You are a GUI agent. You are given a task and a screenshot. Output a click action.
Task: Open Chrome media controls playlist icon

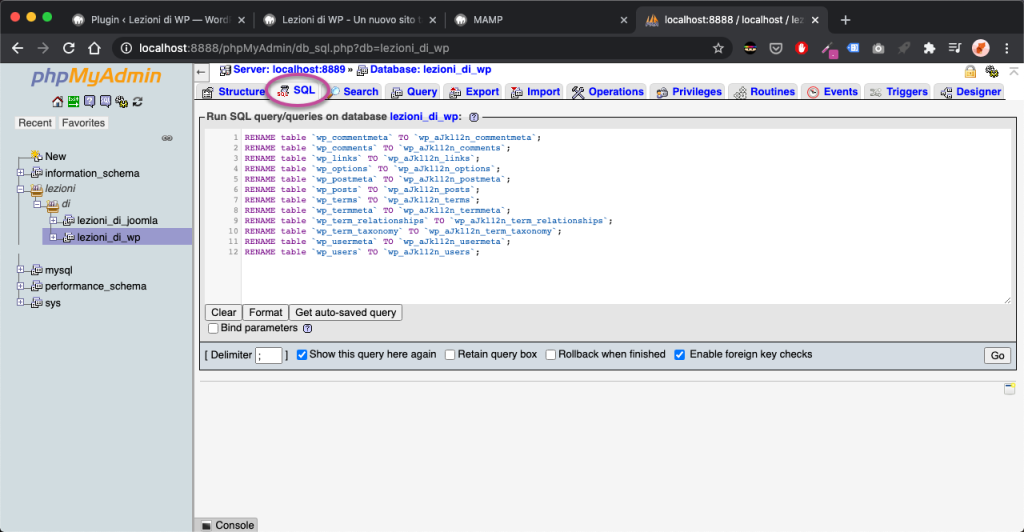[955, 48]
